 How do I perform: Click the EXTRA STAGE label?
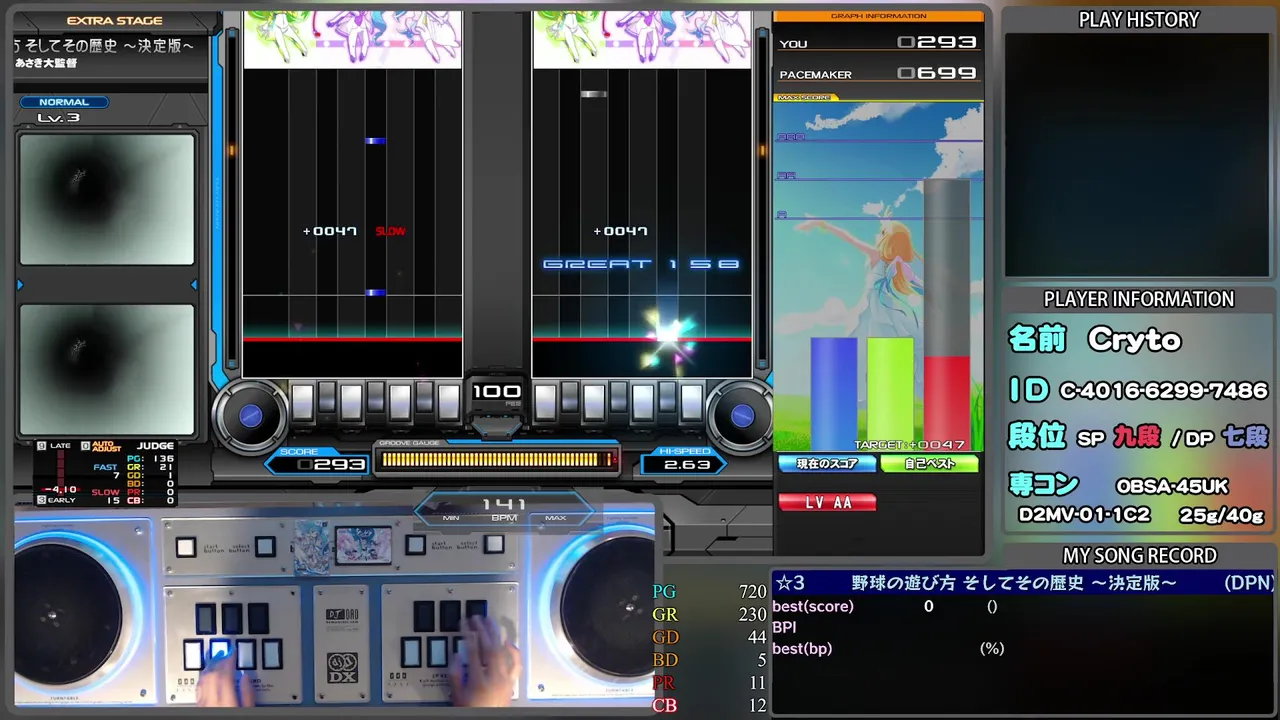(x=115, y=21)
